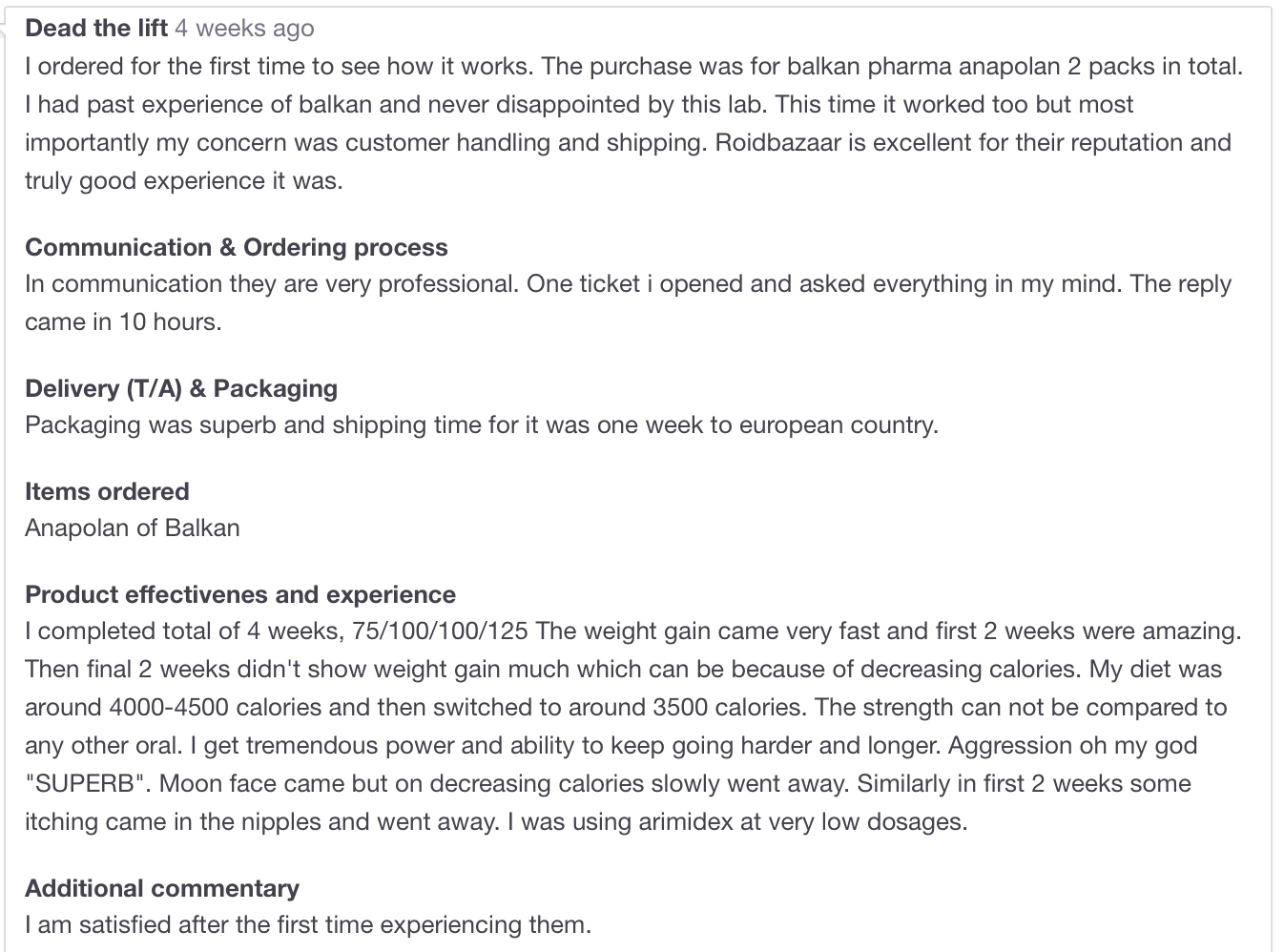Click the "Delivery (T/A) & Packaging" heading
Screen dimensions: 1284x952
pyautogui.click(x=181, y=388)
